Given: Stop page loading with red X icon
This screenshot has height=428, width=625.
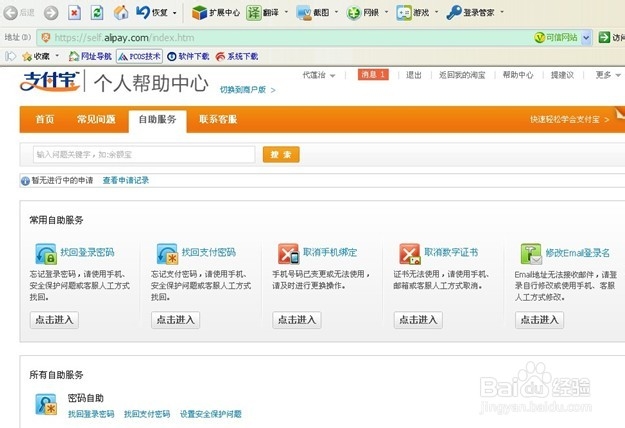Looking at the screenshot, I should [74, 13].
